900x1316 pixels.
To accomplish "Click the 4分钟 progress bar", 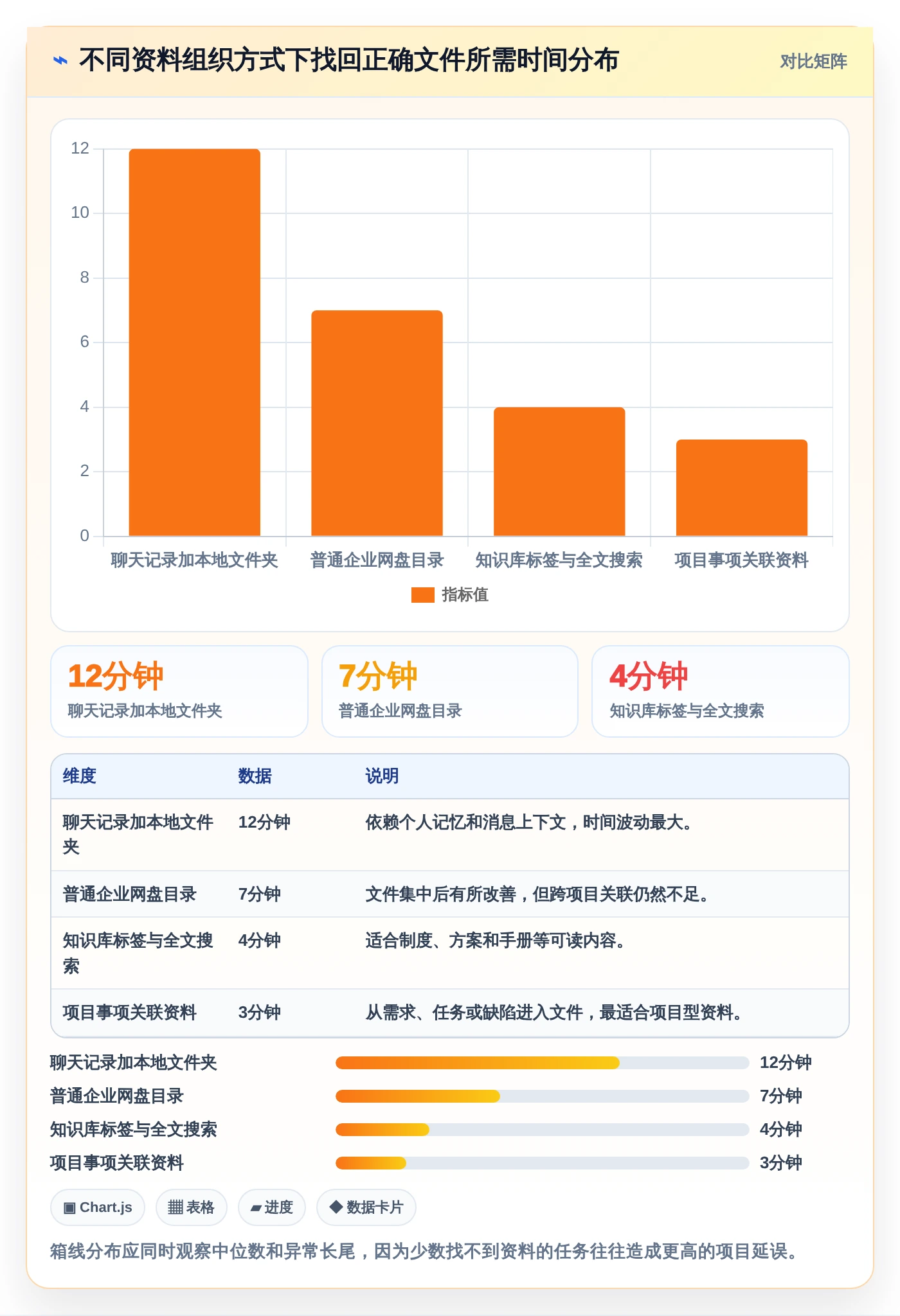I will 542,1130.
